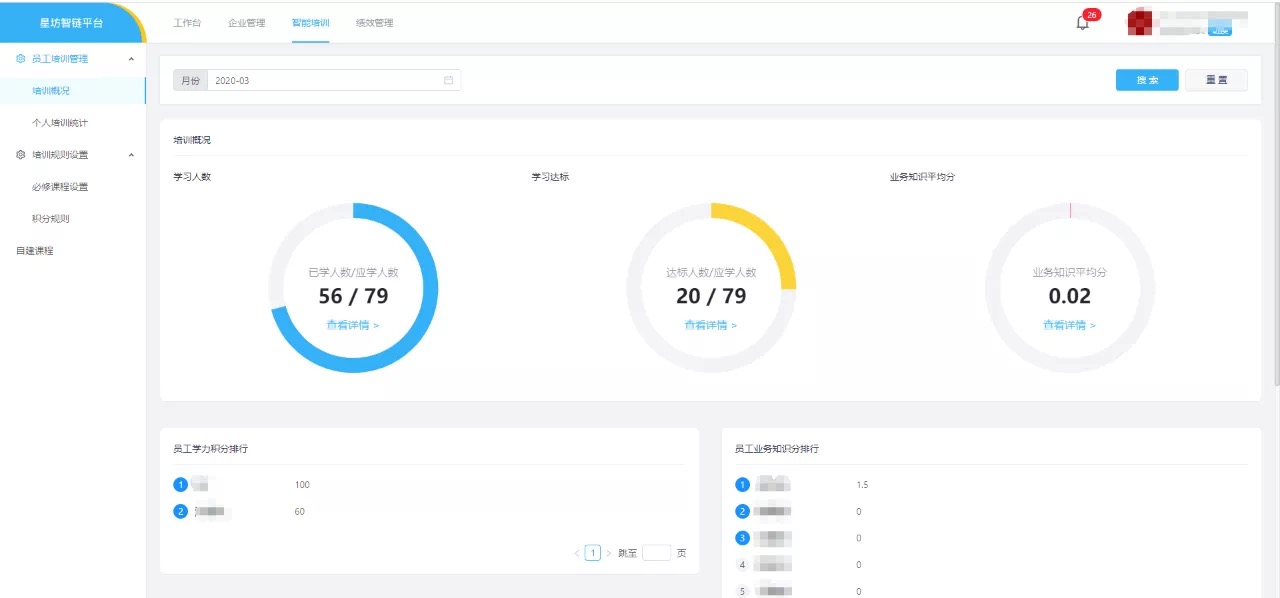Click score 60 in 员工学力积分排行
Image resolution: width=1280 pixels, height=598 pixels.
[x=299, y=512]
